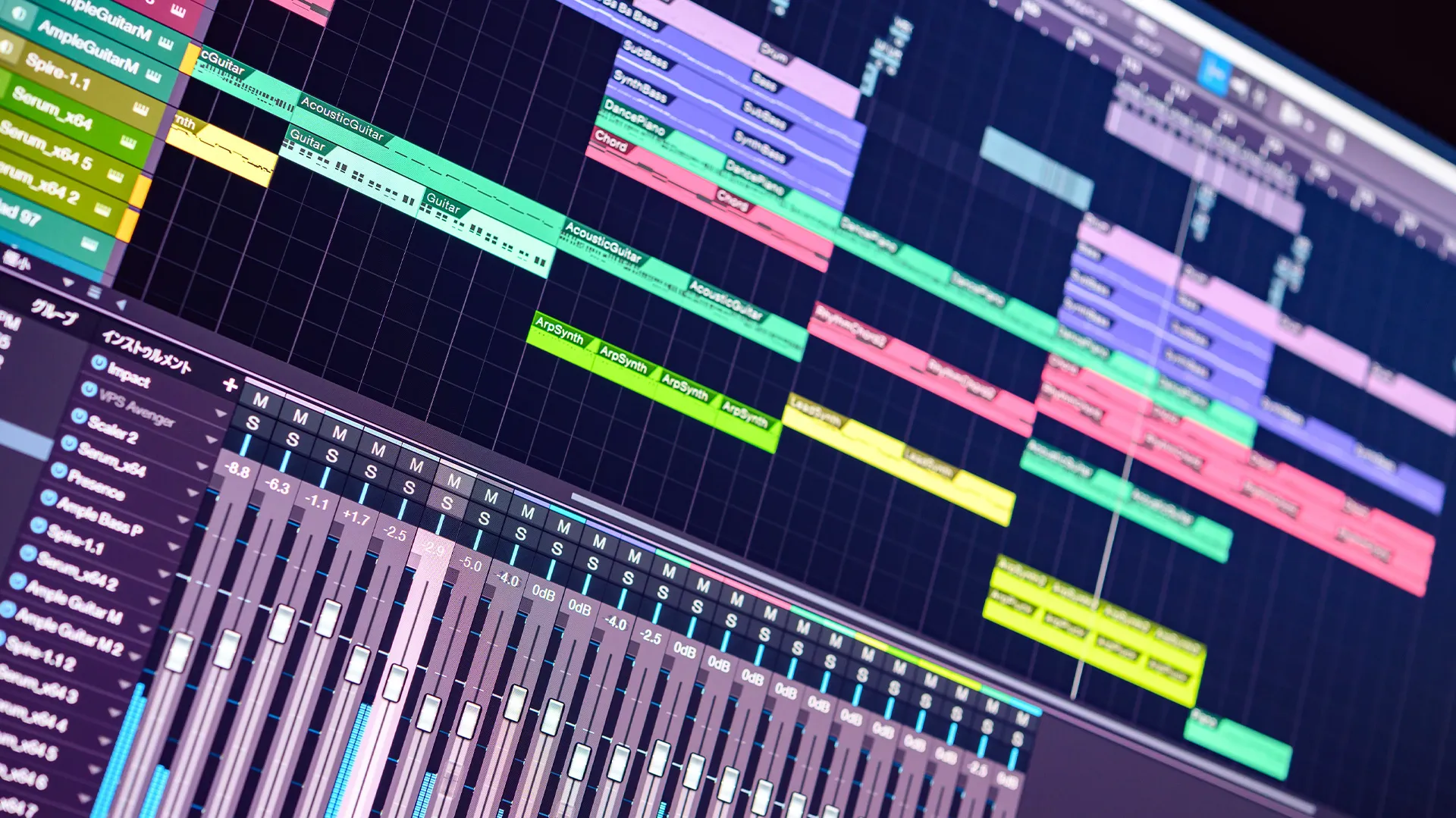The image size is (1456, 818).
Task: Solo the mixer channel showing -1.1
Action: click(331, 456)
